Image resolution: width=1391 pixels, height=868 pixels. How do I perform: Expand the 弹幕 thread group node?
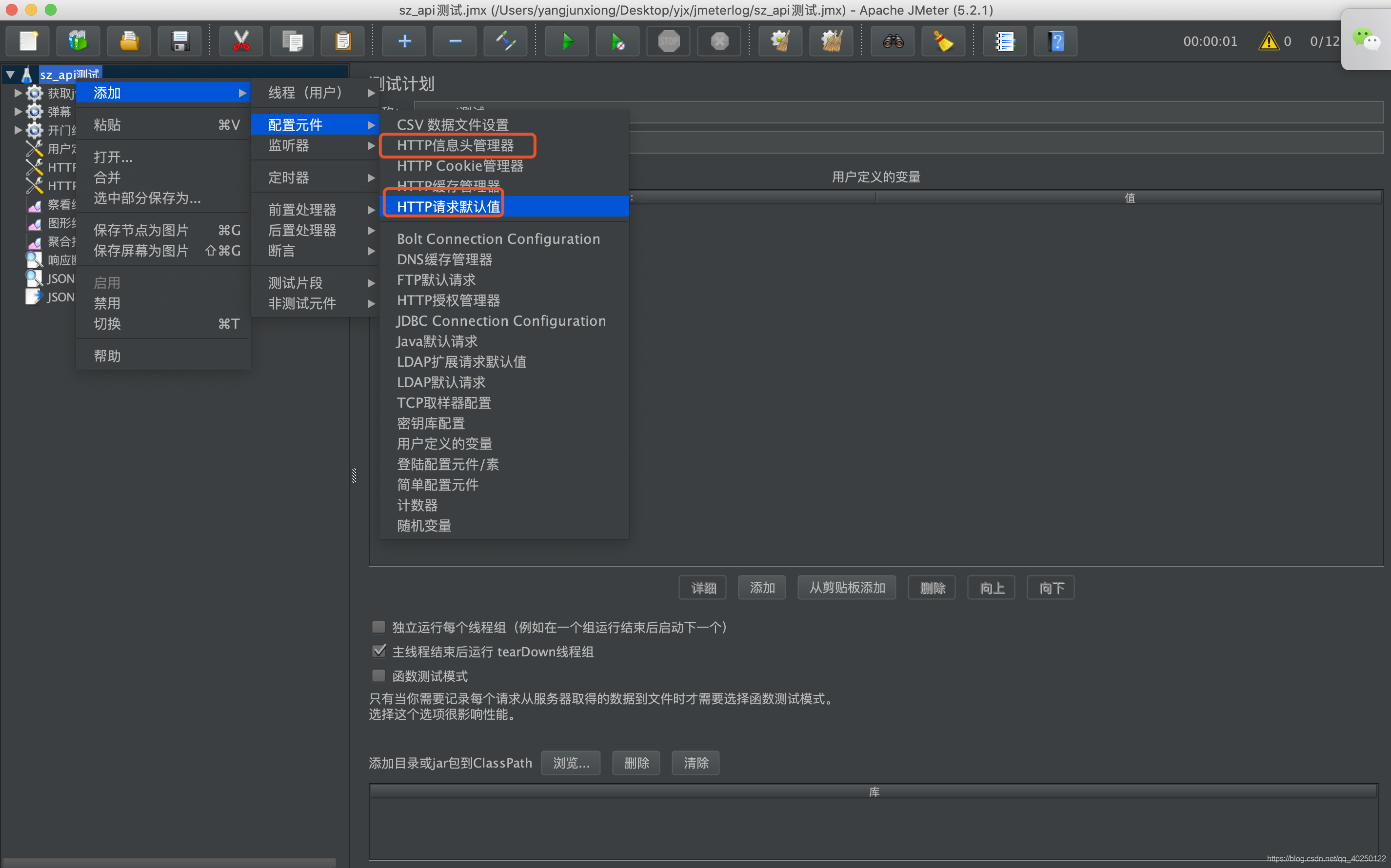click(18, 111)
